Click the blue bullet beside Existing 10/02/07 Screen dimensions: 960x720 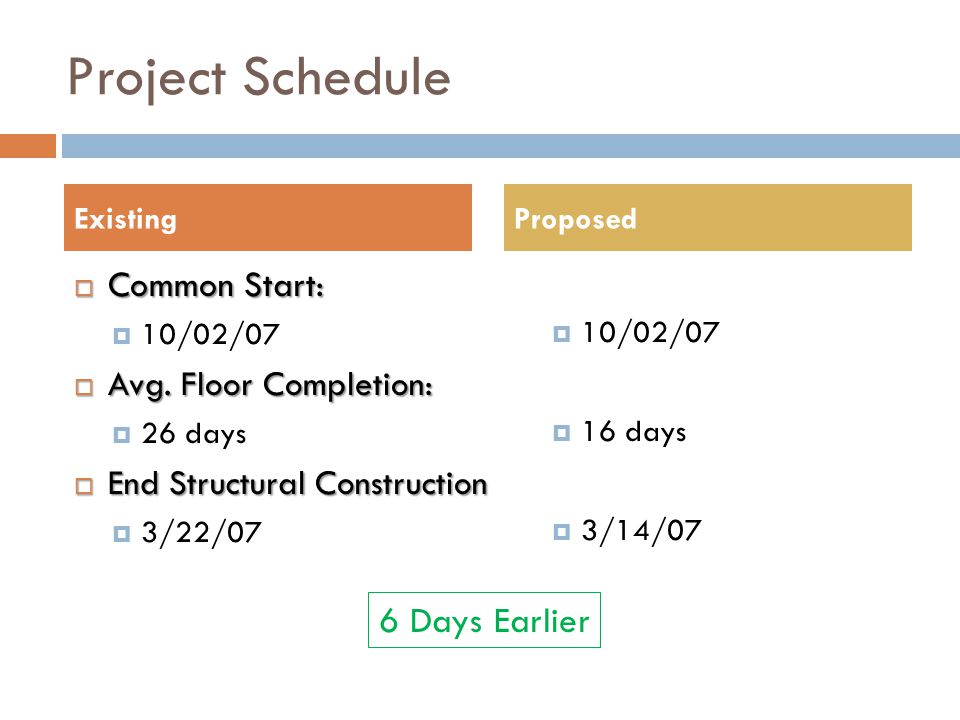(122, 336)
